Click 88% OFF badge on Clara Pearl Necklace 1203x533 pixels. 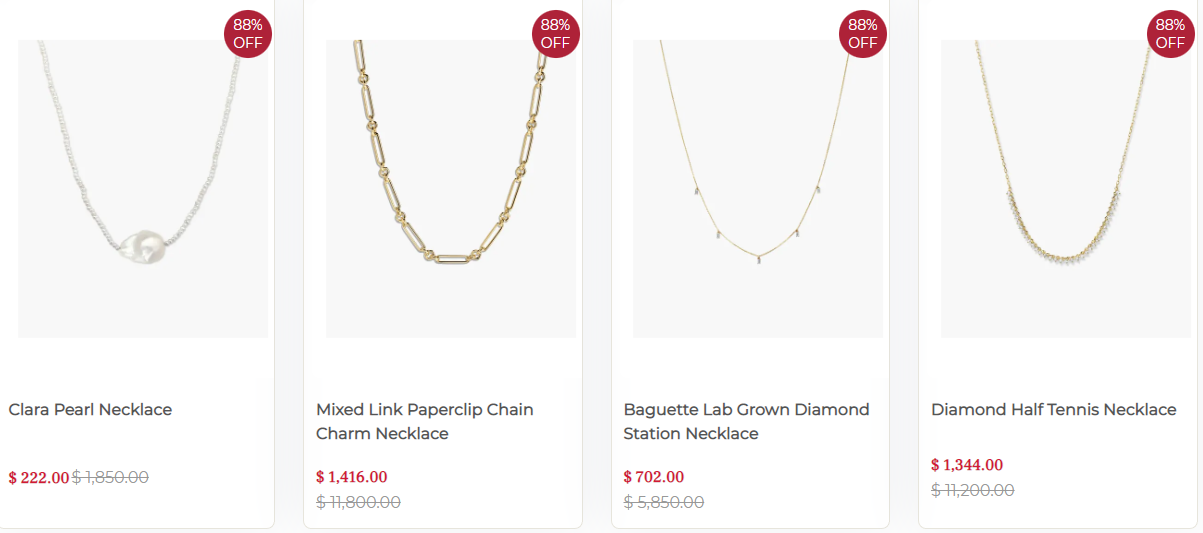point(247,34)
